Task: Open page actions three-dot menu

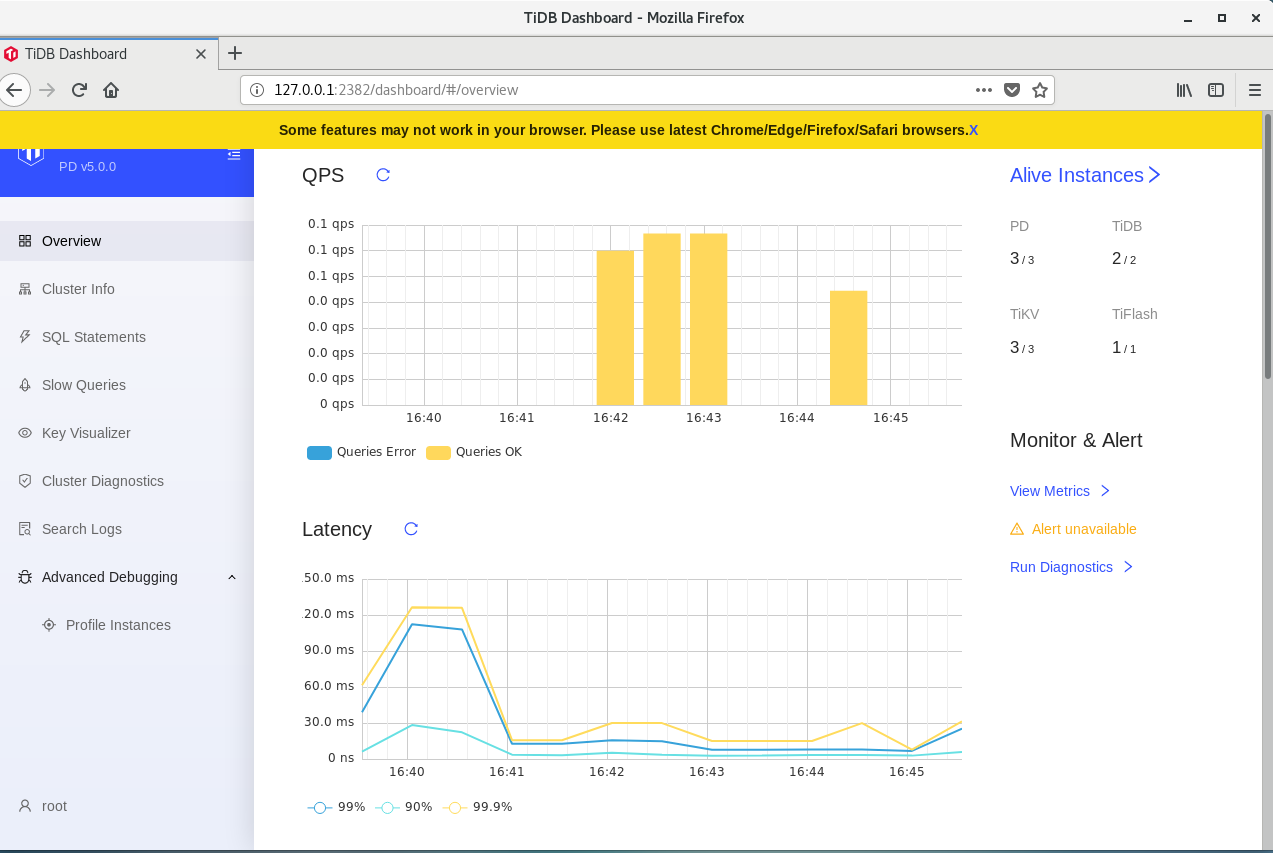Action: click(984, 90)
